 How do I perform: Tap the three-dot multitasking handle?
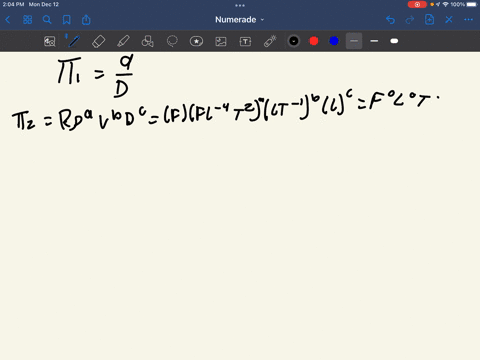(240, 5)
